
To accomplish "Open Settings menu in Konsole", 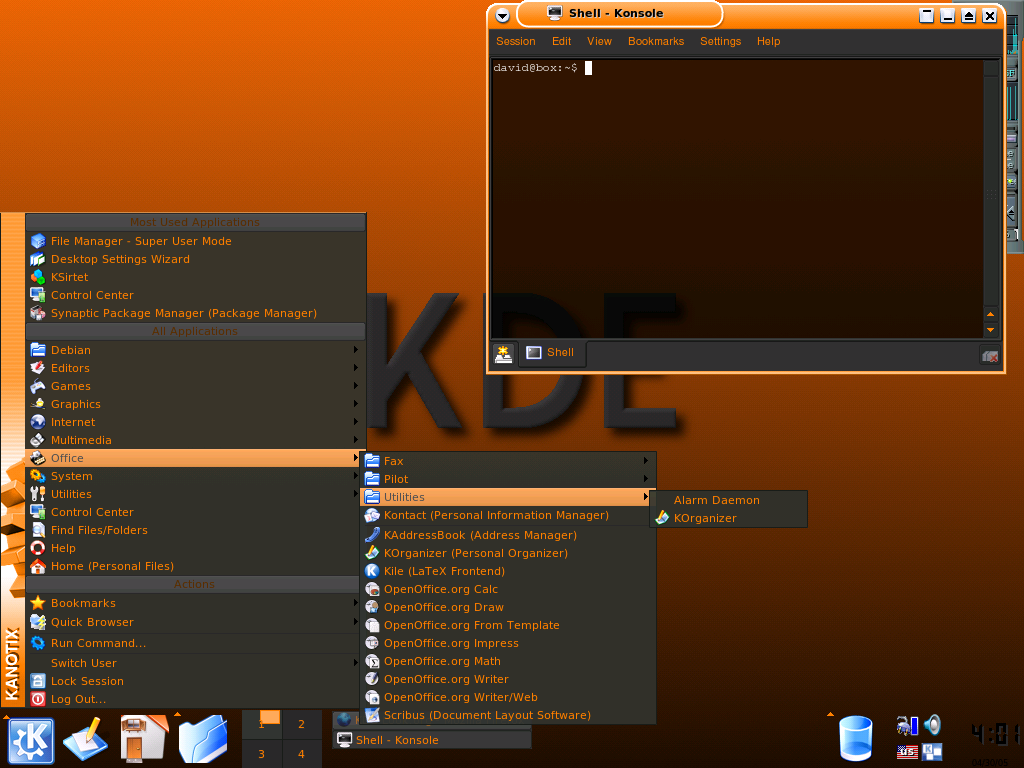I will click(720, 41).
